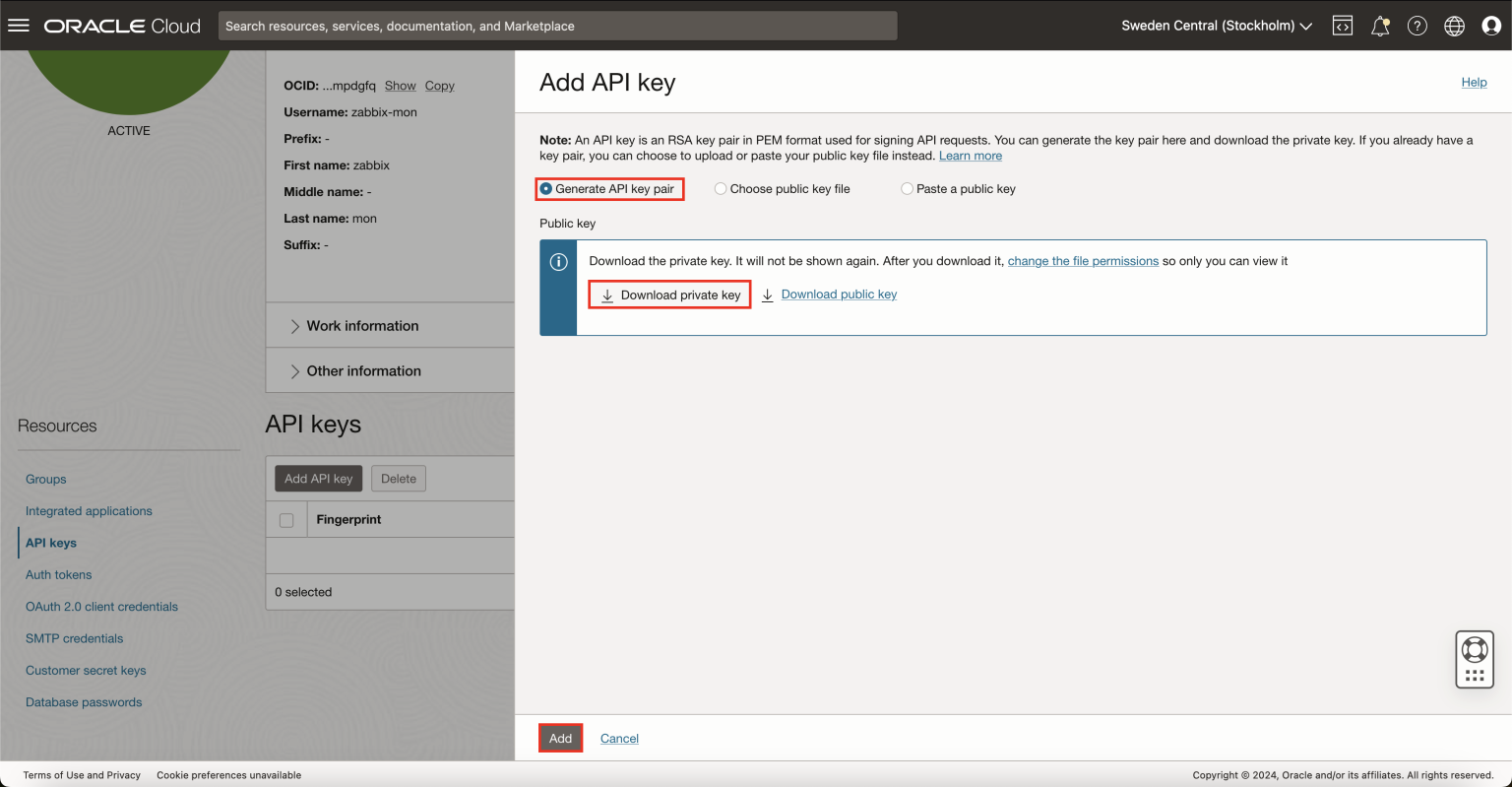The width and height of the screenshot is (1512, 787).
Task: Click the search resources input field
Action: (557, 26)
